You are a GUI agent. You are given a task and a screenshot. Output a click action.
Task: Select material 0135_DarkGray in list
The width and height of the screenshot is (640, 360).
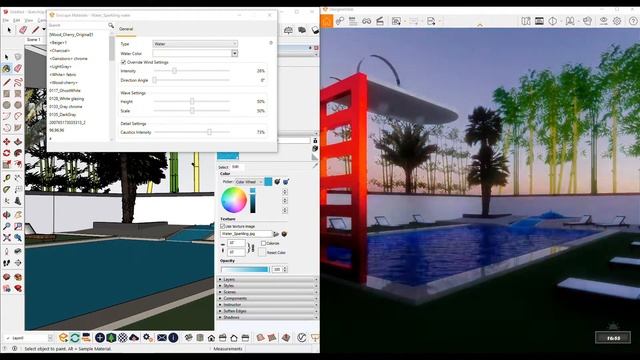click(x=63, y=115)
